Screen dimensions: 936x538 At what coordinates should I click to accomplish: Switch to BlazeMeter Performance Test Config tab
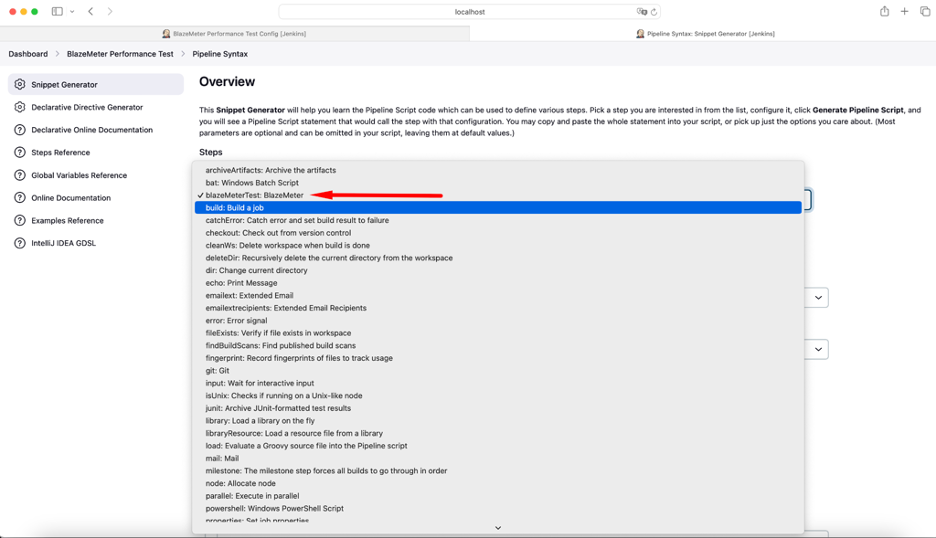(235, 33)
